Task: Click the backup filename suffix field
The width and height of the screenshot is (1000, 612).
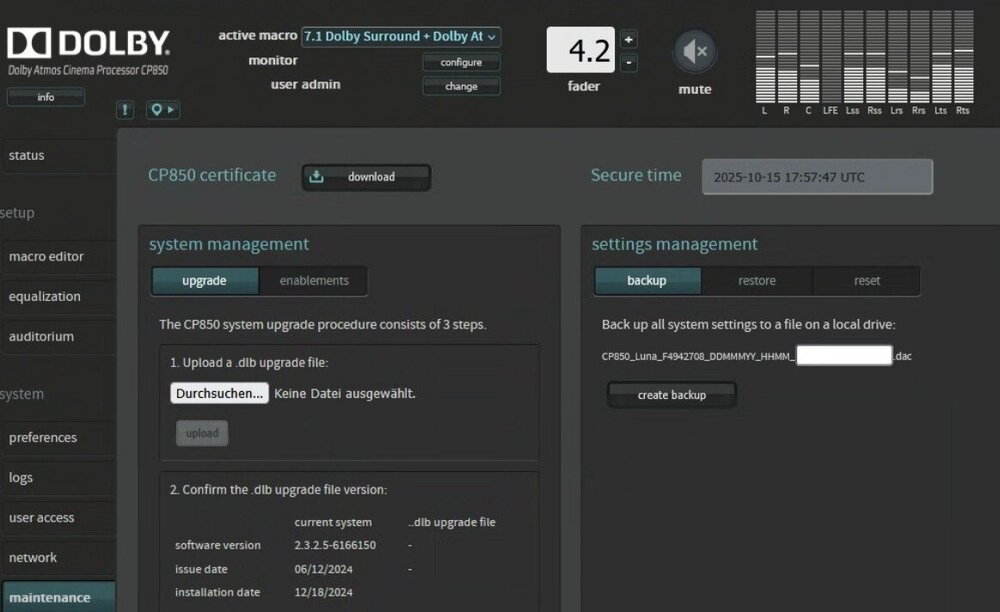Action: (x=844, y=355)
